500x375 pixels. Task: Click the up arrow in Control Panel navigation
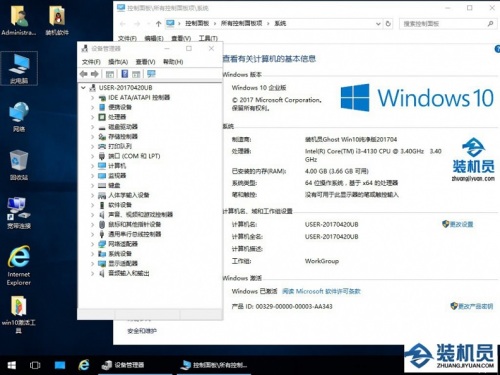coord(158,24)
